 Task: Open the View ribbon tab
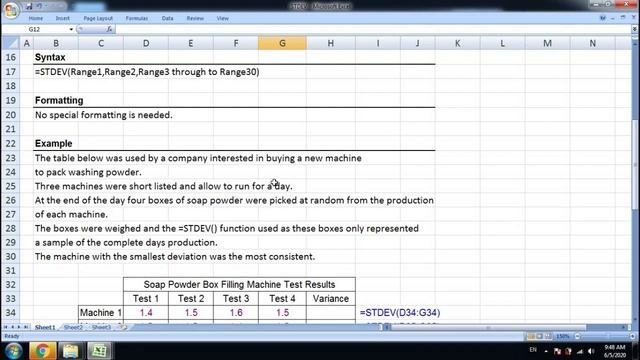click(x=222, y=18)
